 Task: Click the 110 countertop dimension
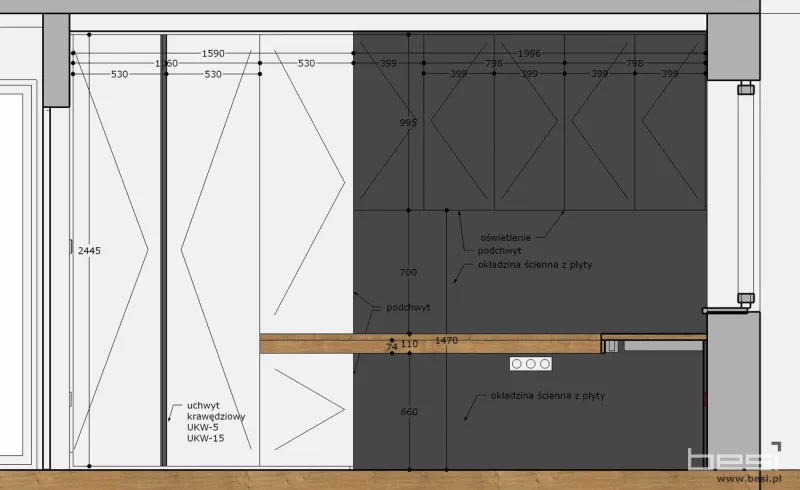(x=409, y=344)
